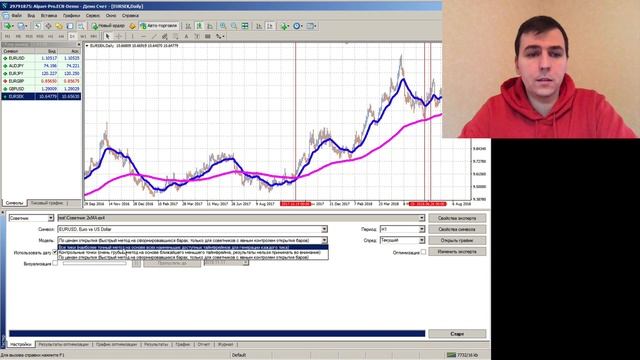Image resolution: width=640 pixels, height=360 pixels.
Task: Toggle the chart shift icon
Action: click(x=270, y=26)
